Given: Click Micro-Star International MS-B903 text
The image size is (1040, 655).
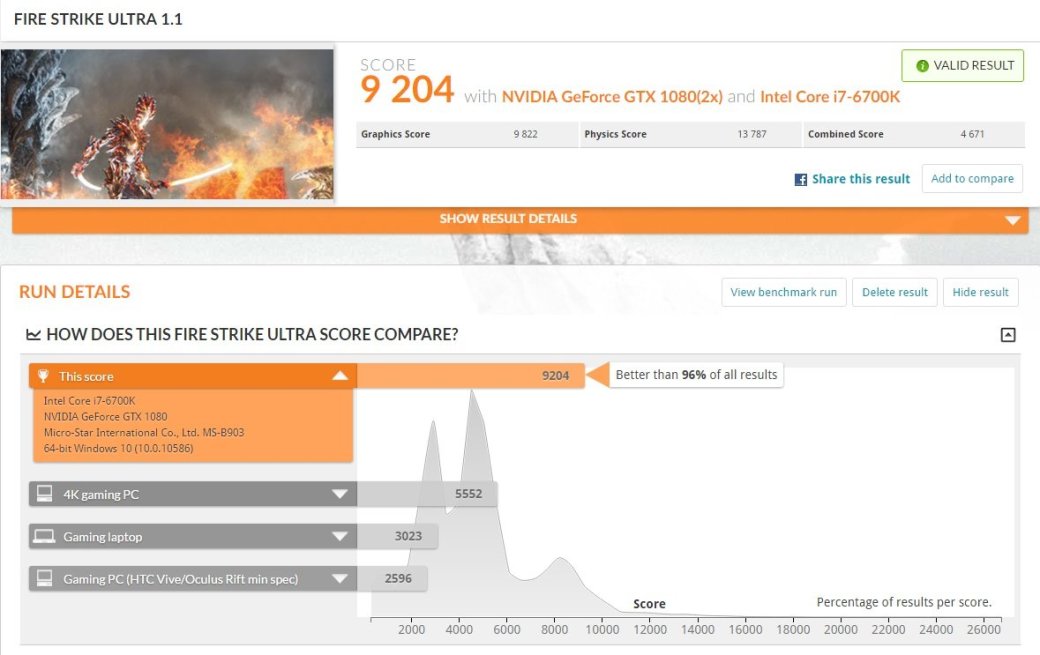Looking at the screenshot, I should [x=144, y=432].
